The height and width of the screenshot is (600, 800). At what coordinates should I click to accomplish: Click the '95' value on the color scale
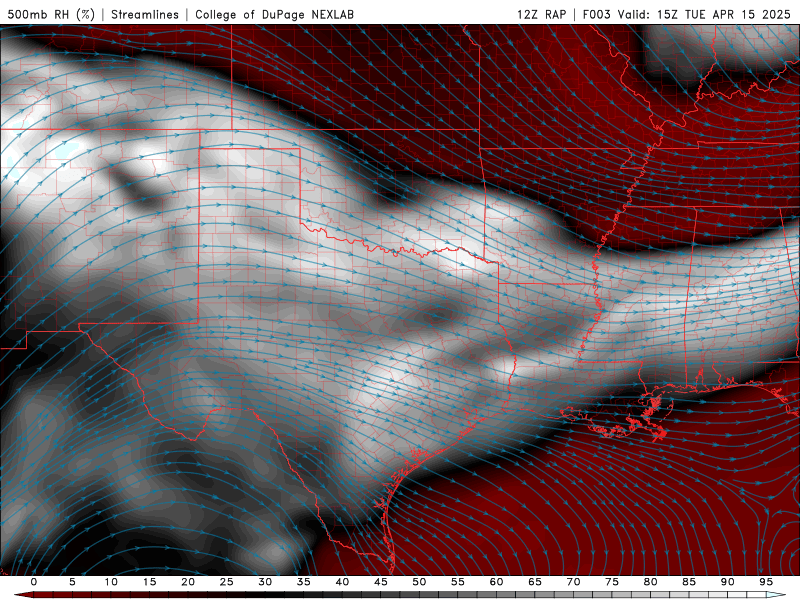tap(766, 582)
